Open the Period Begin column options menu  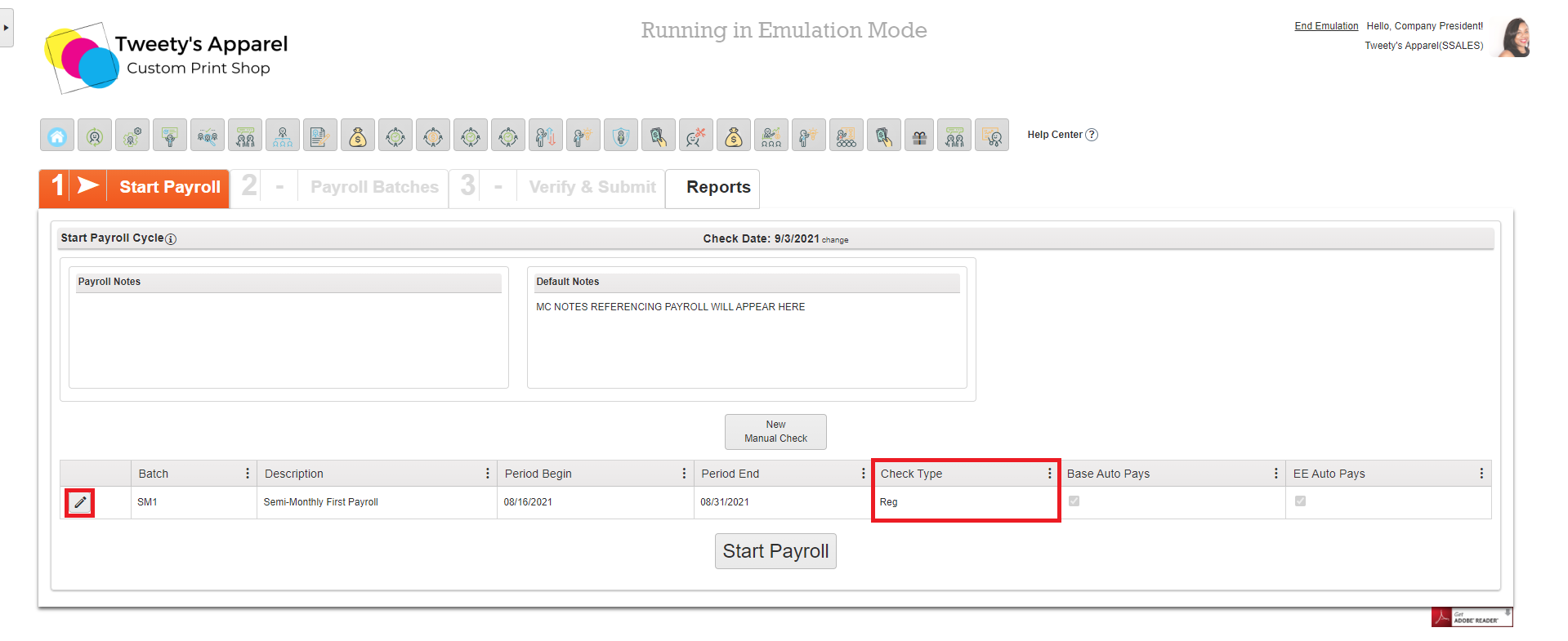tap(684, 474)
